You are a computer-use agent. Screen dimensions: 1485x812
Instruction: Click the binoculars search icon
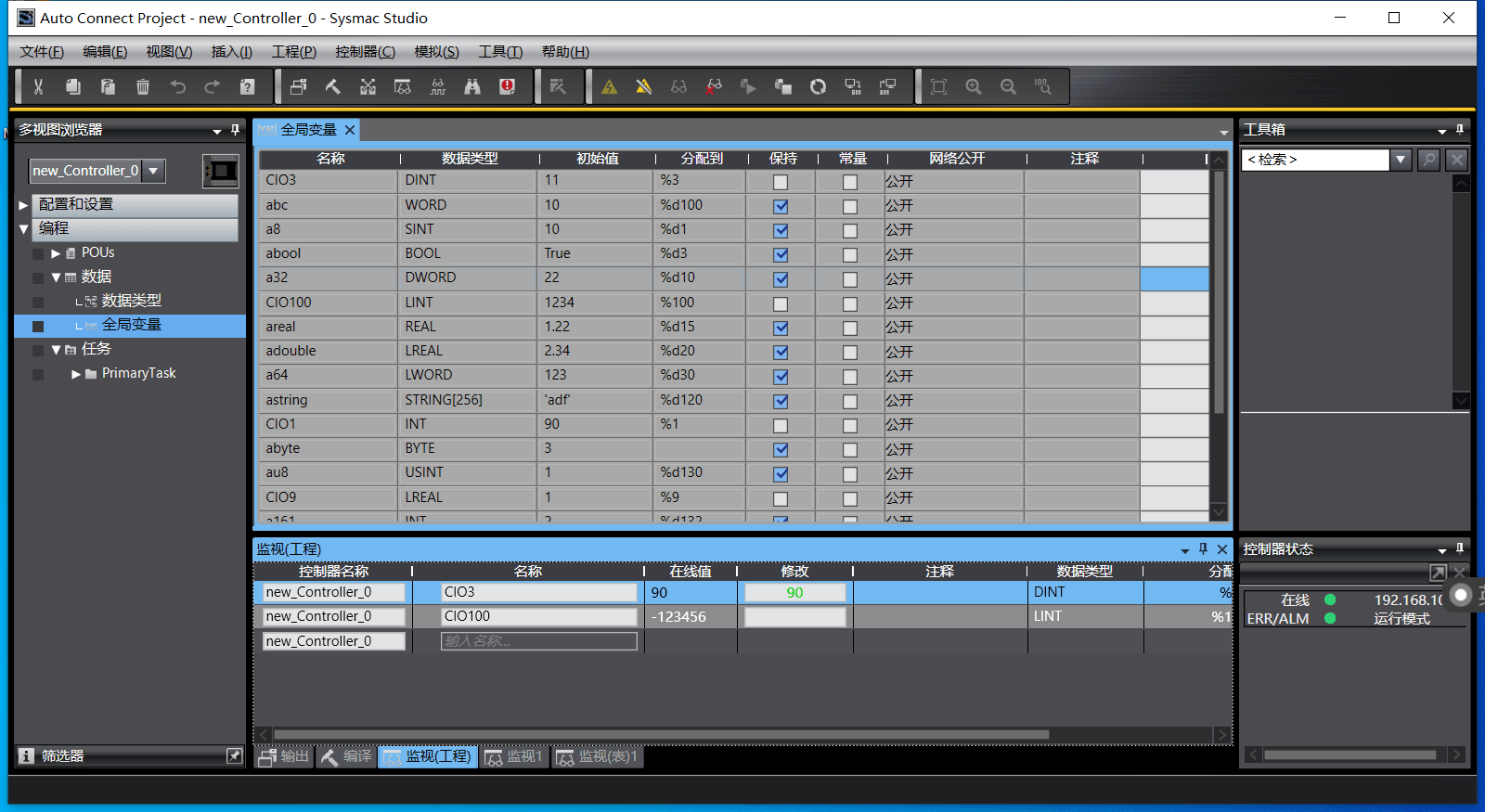tap(472, 86)
